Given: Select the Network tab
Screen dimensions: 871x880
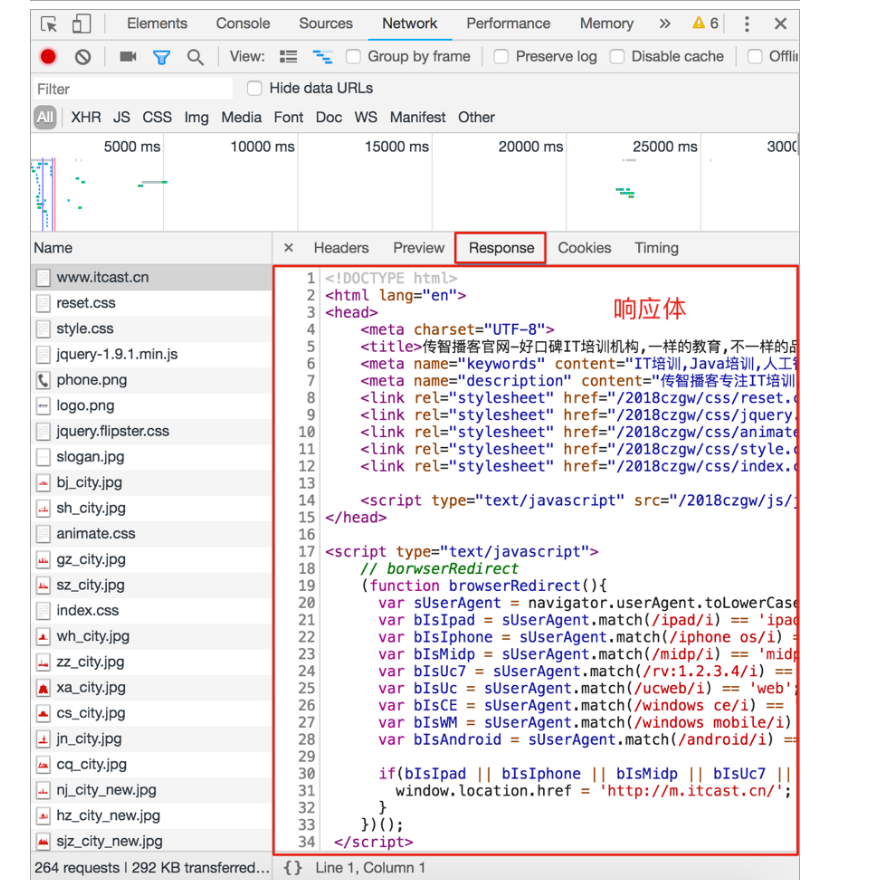Looking at the screenshot, I should (410, 24).
